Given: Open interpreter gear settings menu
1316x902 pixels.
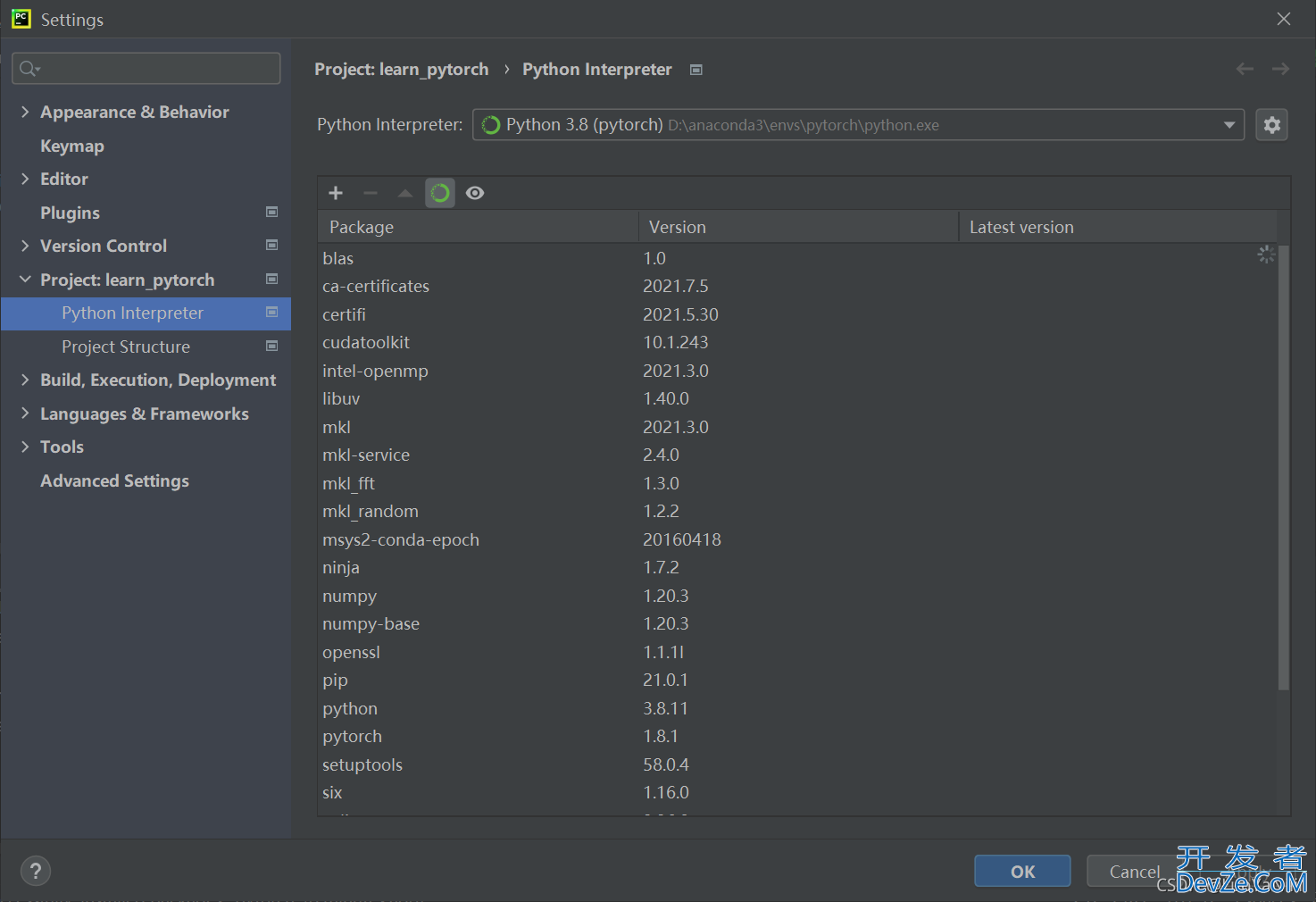Looking at the screenshot, I should [1272, 125].
